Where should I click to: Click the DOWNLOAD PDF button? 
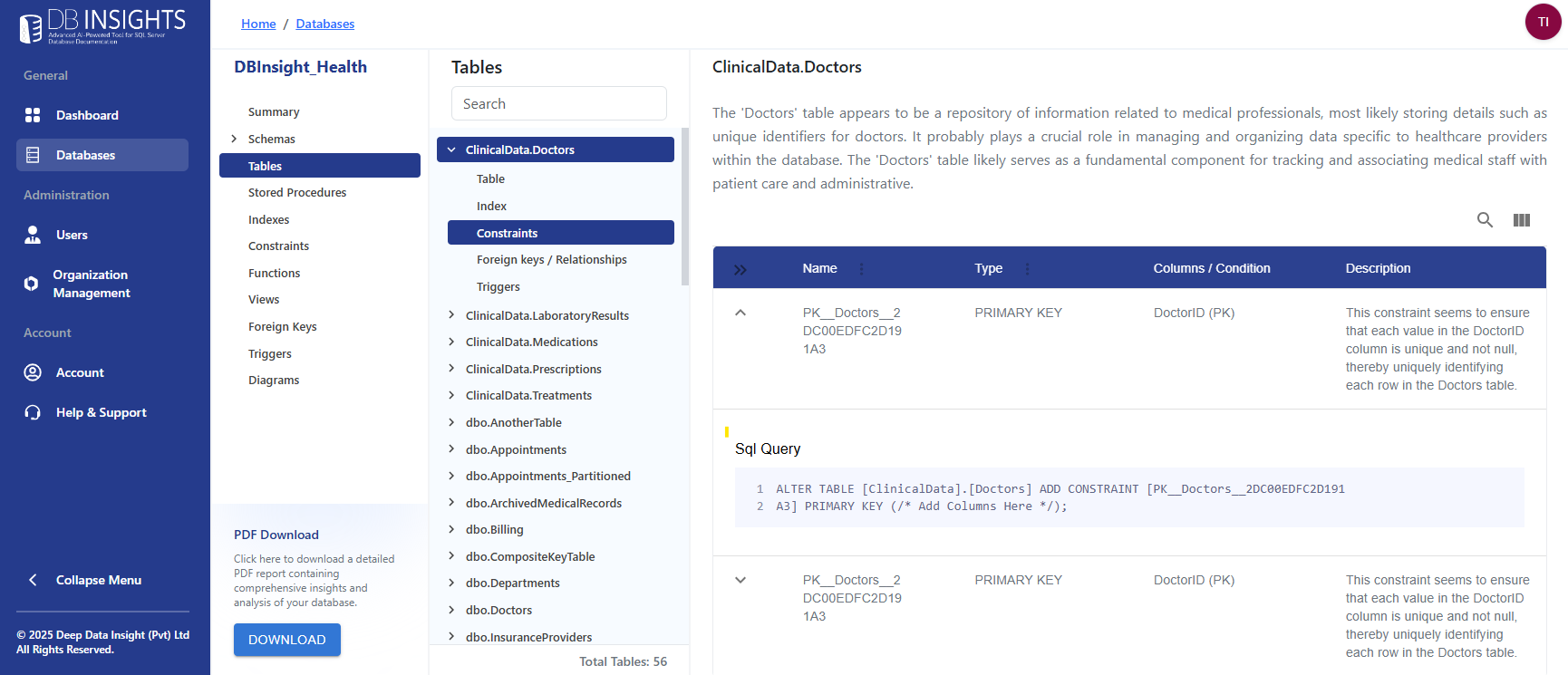(286, 640)
